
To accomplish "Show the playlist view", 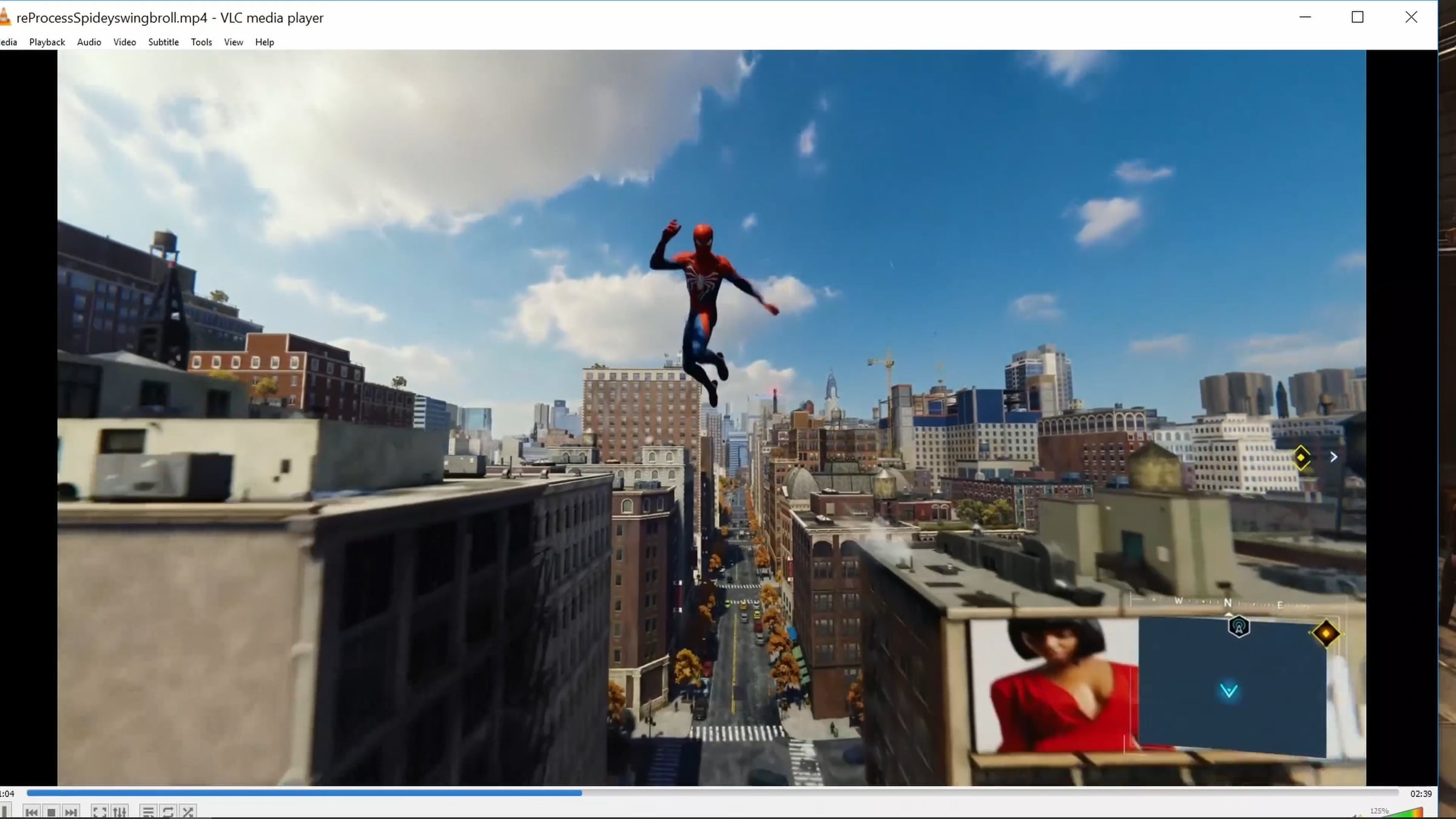I will click(x=148, y=812).
